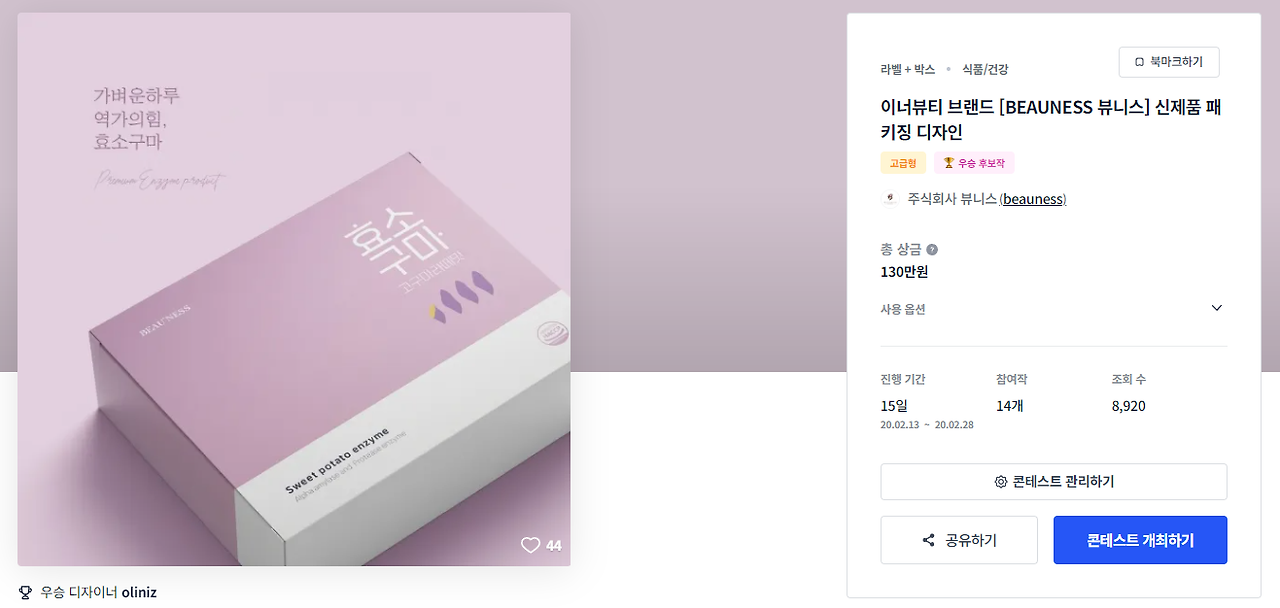Open the 효소구마 package design image
The image size is (1280, 608).
tap(294, 289)
